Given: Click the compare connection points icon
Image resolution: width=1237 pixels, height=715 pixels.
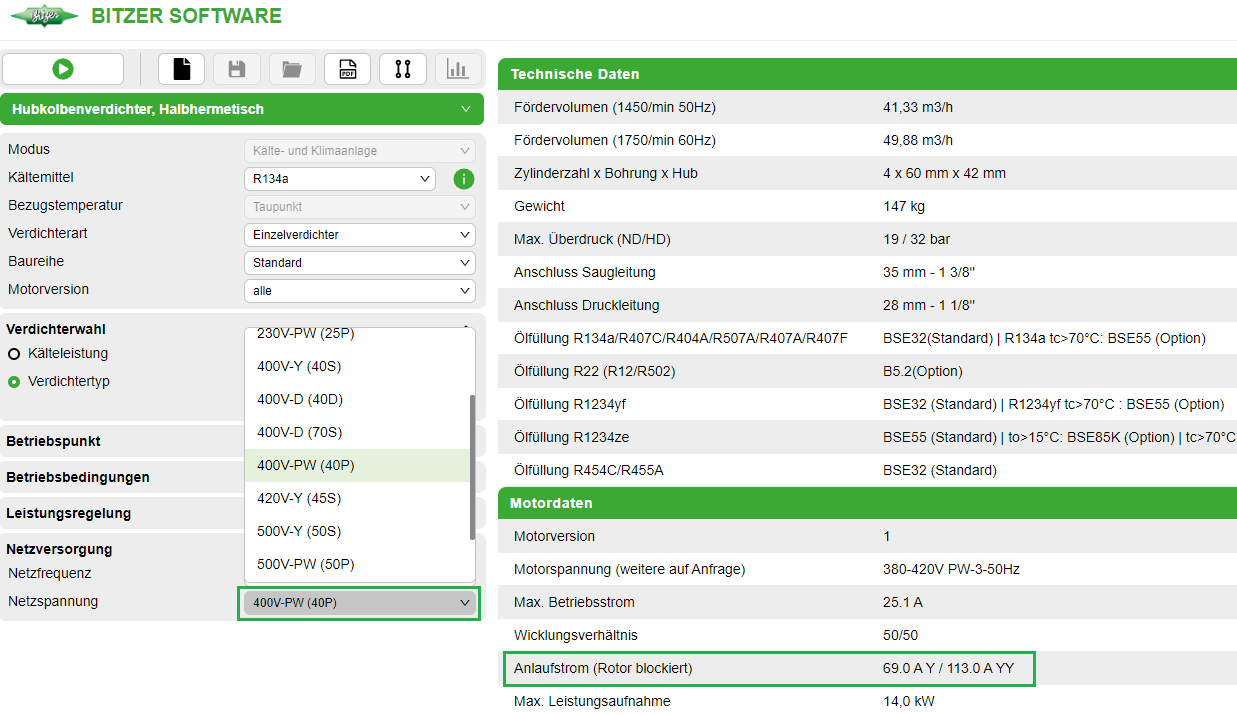Looking at the screenshot, I should click(x=403, y=69).
